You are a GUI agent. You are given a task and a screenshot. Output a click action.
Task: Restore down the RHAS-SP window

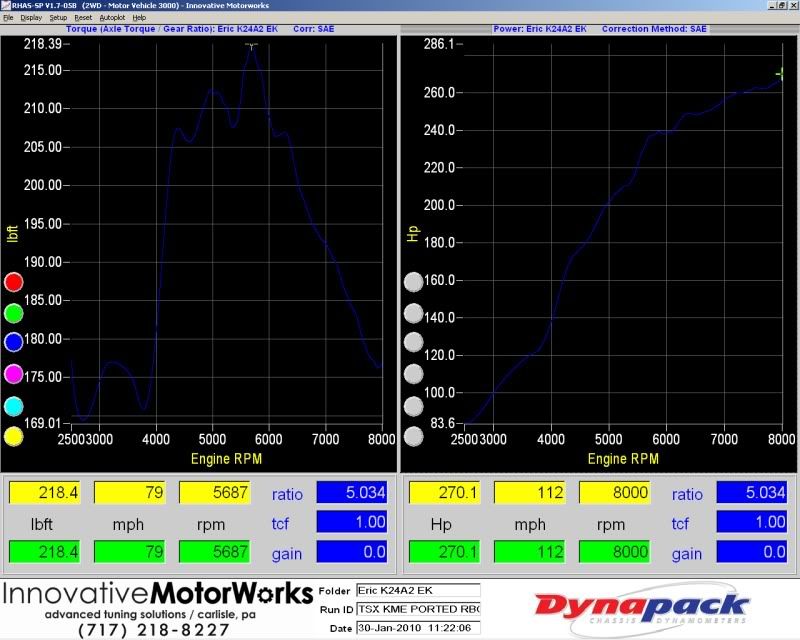[781, 6]
